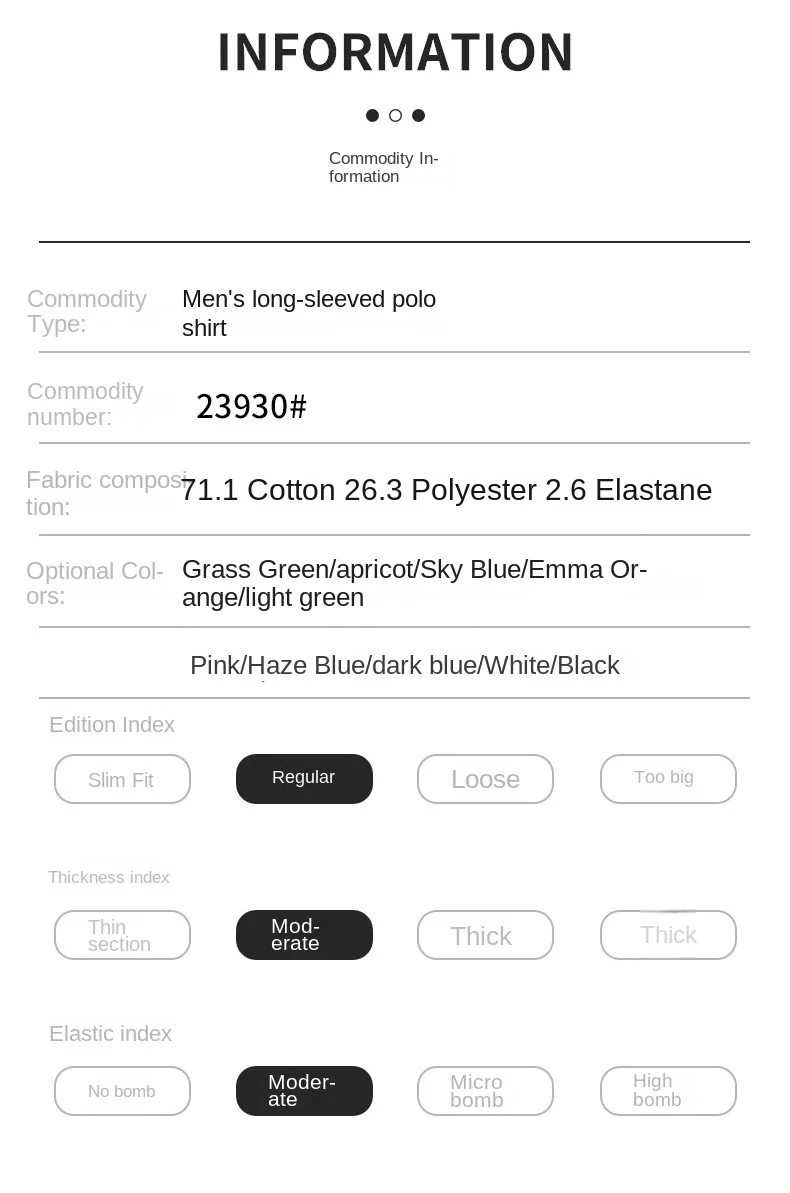Screen dimensions: 790x1193
Task: Click the INFORMATION heading
Action: click(395, 53)
